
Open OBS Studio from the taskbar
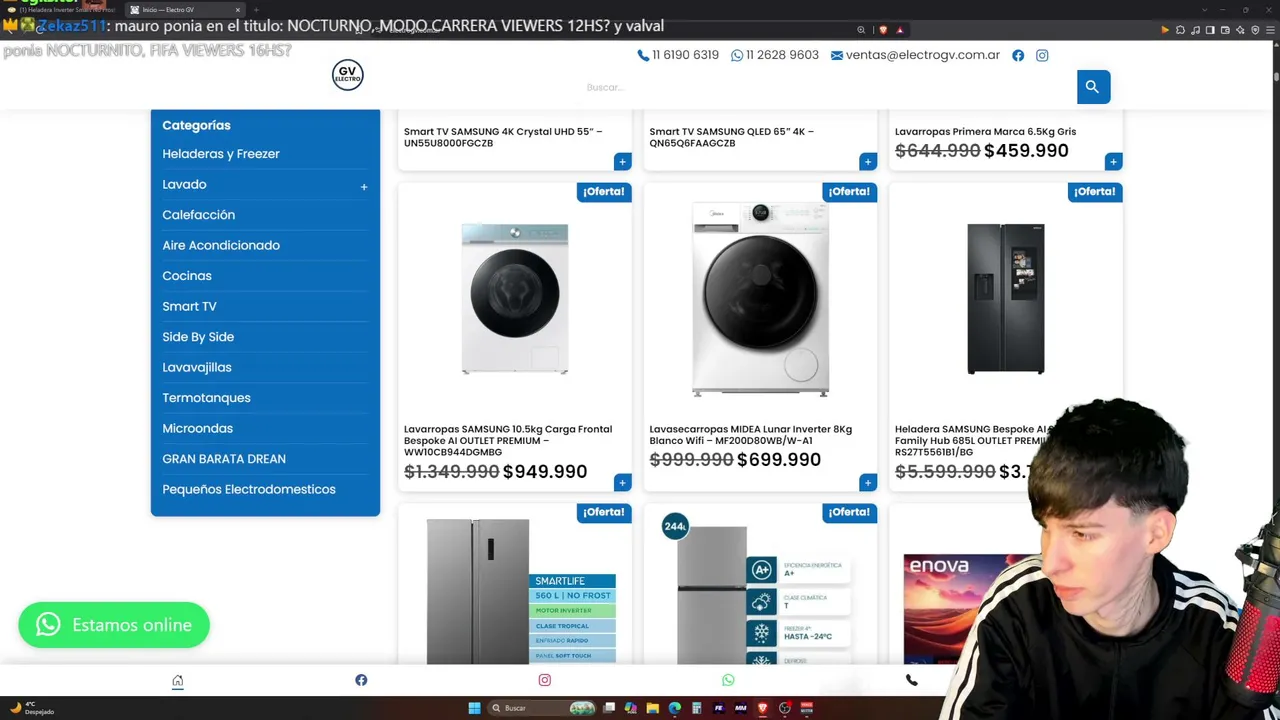point(784,708)
